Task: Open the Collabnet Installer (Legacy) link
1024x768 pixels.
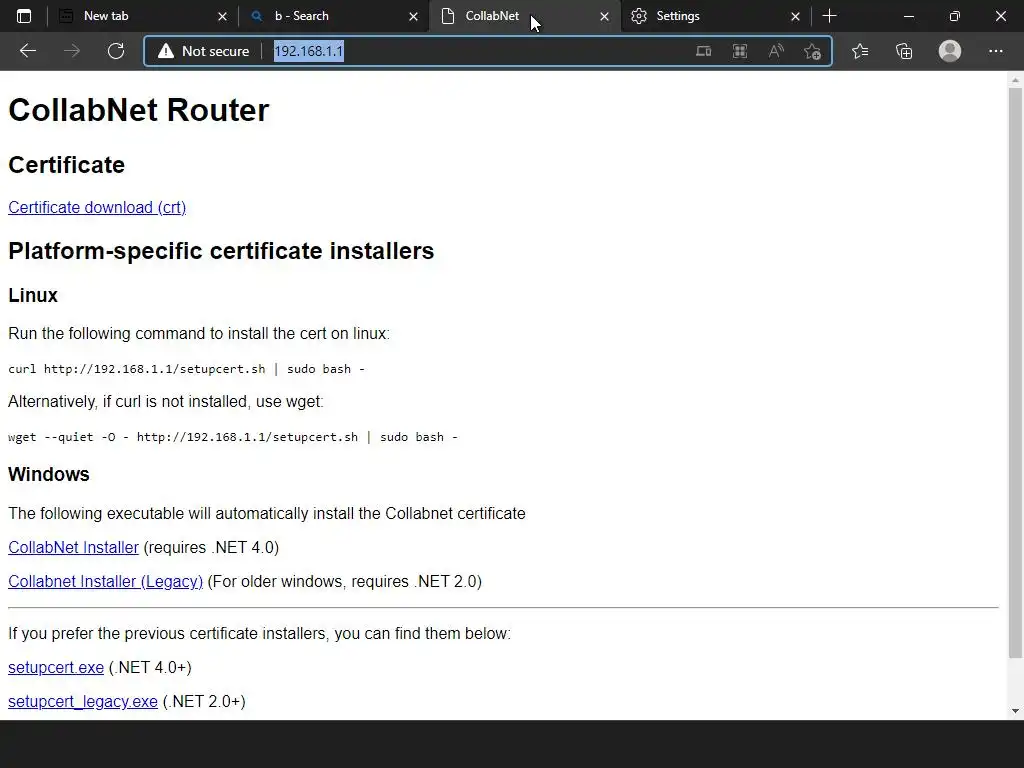Action: [x=105, y=581]
